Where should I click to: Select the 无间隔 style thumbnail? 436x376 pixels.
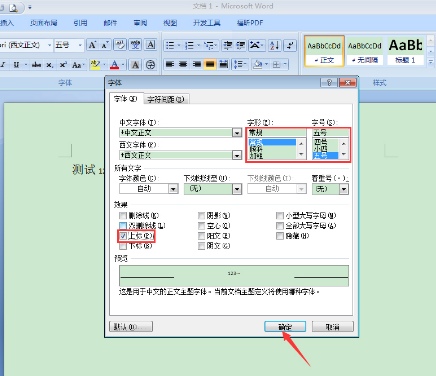tap(365, 51)
